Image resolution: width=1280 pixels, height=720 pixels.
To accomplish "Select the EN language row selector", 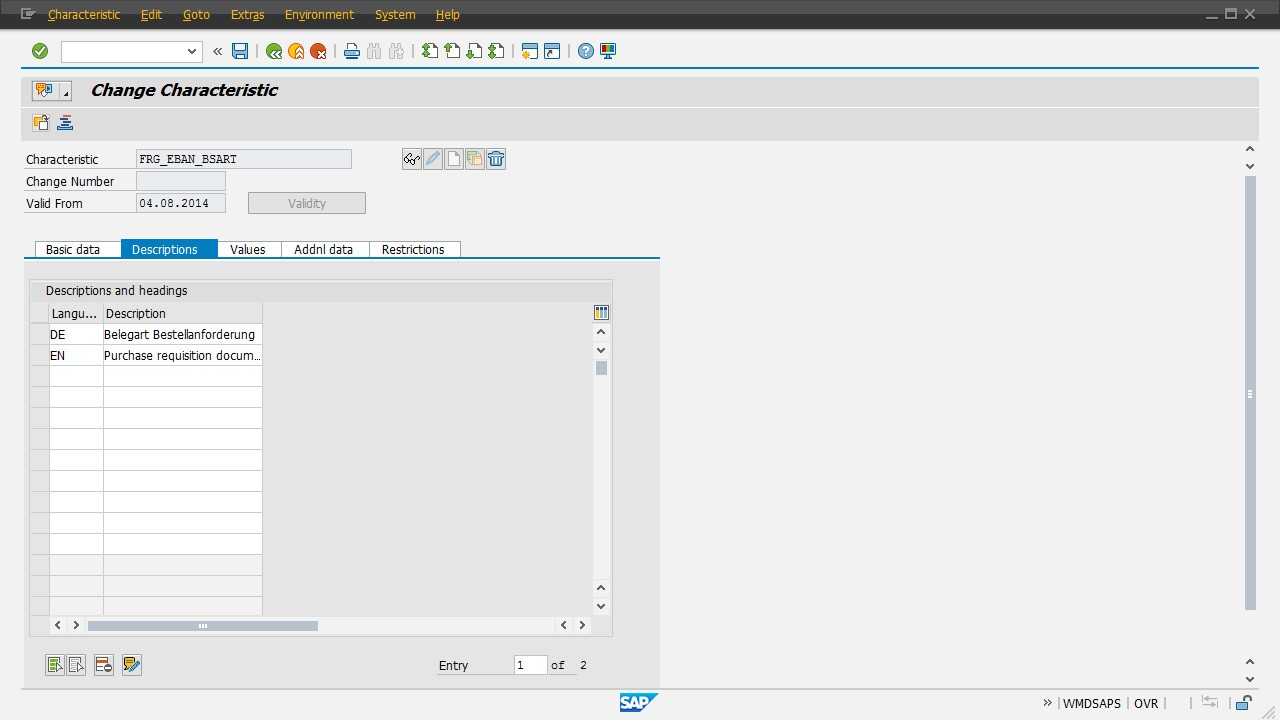I will (x=39, y=356).
